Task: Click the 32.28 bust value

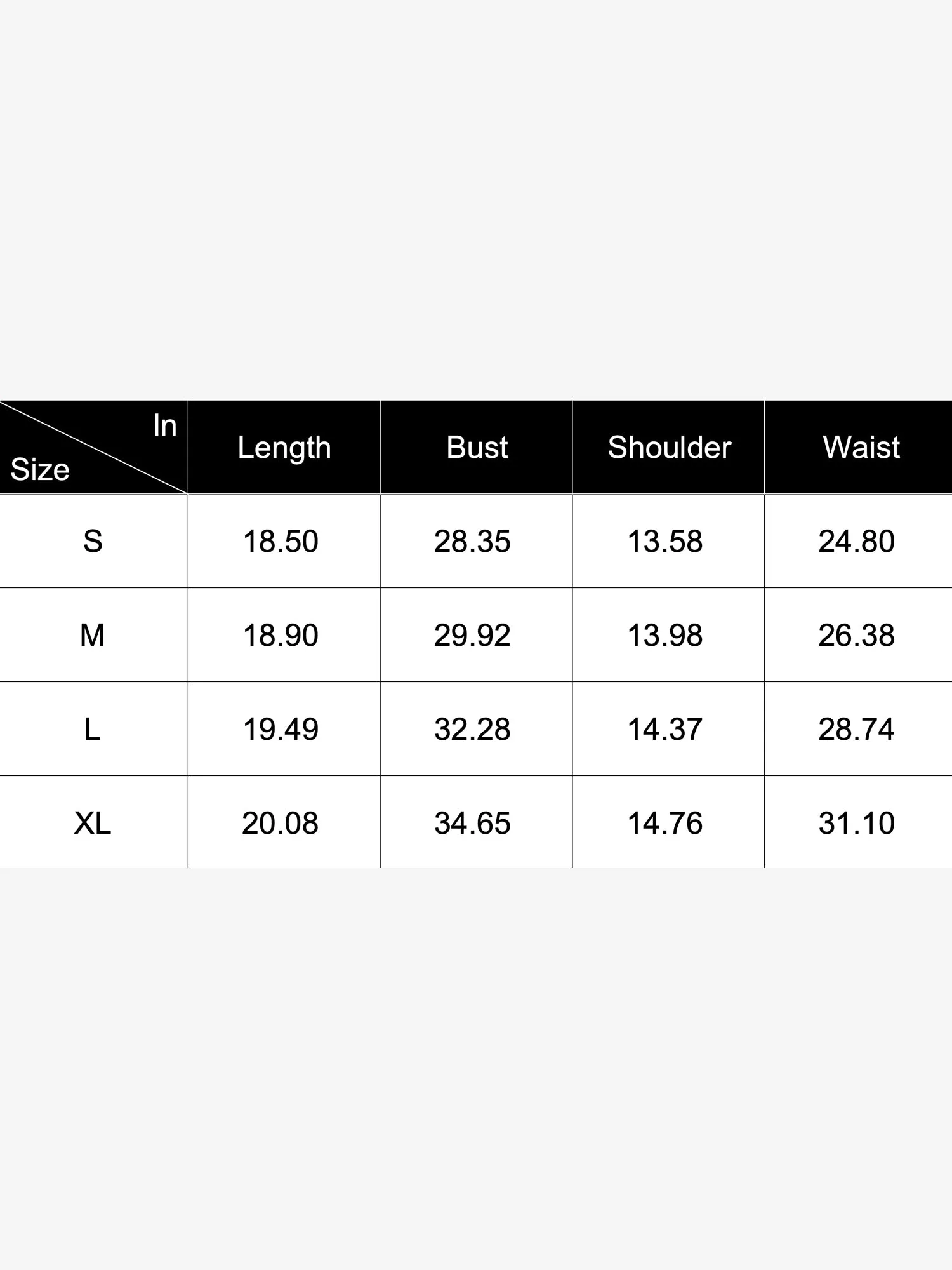Action: tap(472, 730)
